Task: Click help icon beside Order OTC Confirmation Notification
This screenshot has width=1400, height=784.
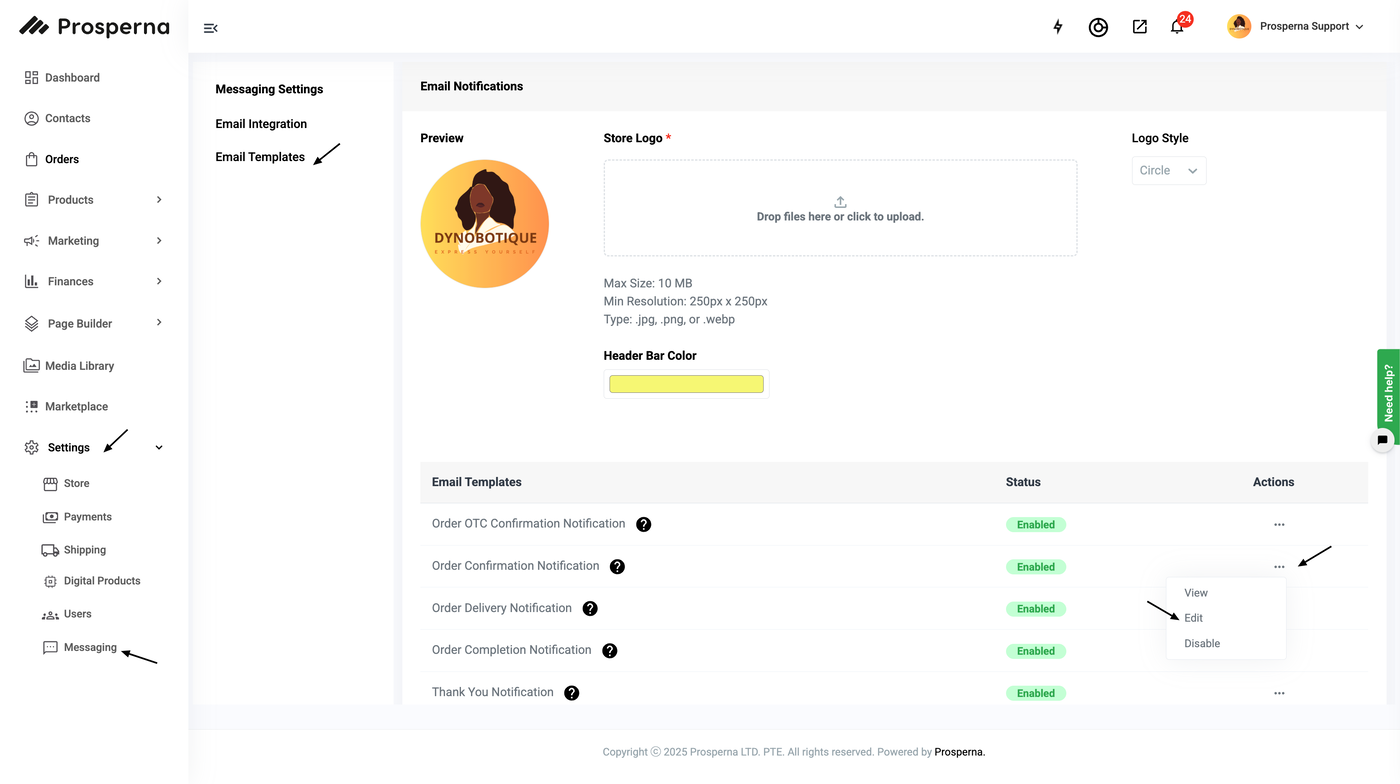Action: coord(644,524)
